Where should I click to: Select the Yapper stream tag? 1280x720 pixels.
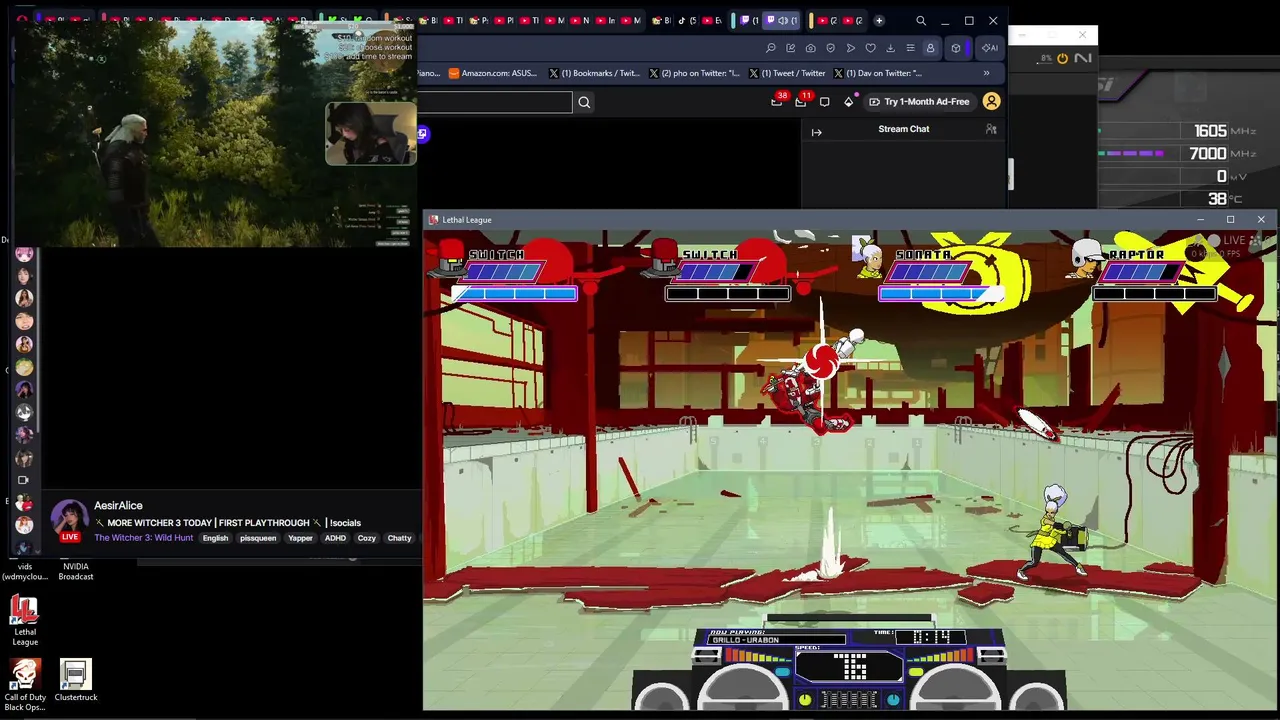300,538
